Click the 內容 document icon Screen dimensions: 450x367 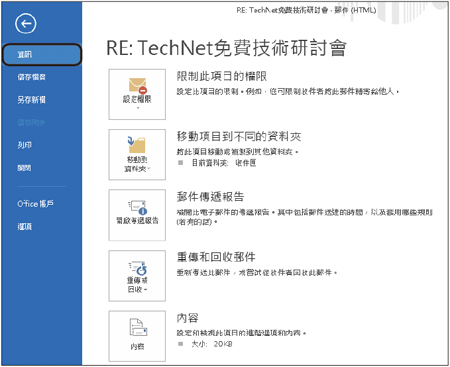138,327
